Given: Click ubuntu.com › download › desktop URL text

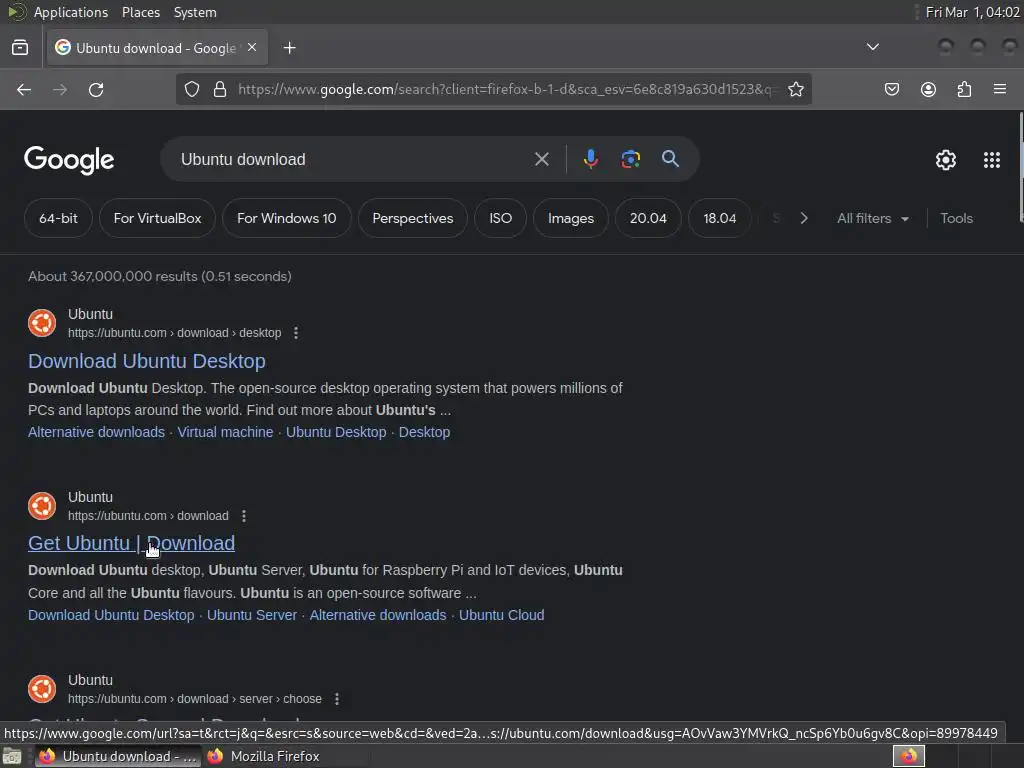Looking at the screenshot, I should [174, 333].
